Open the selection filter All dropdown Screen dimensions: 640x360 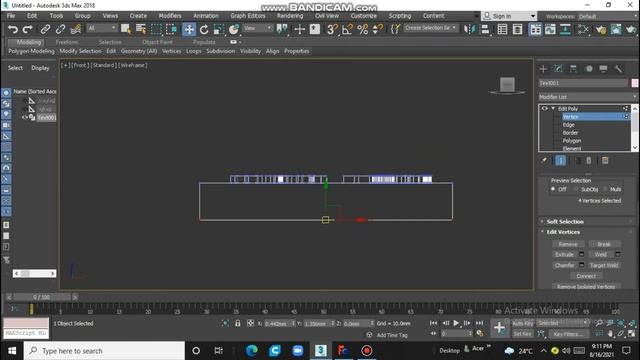[102, 28]
